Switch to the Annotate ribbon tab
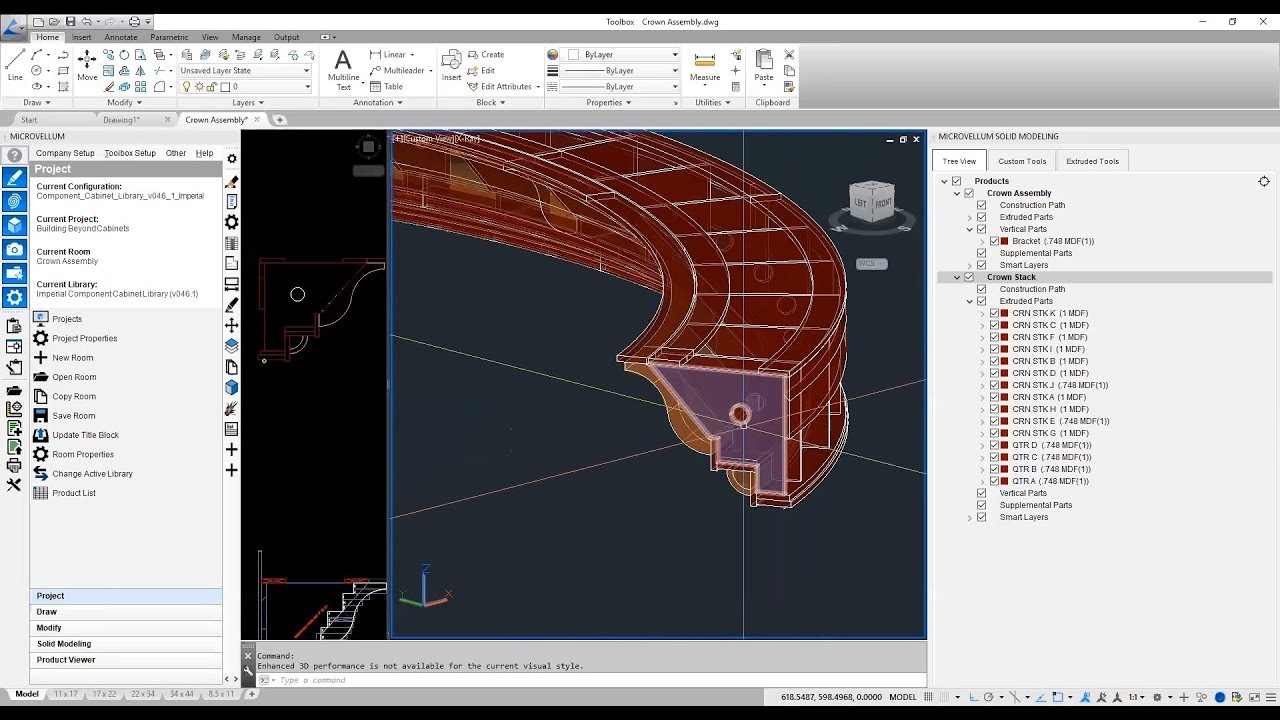The image size is (1280, 720). coord(121,37)
